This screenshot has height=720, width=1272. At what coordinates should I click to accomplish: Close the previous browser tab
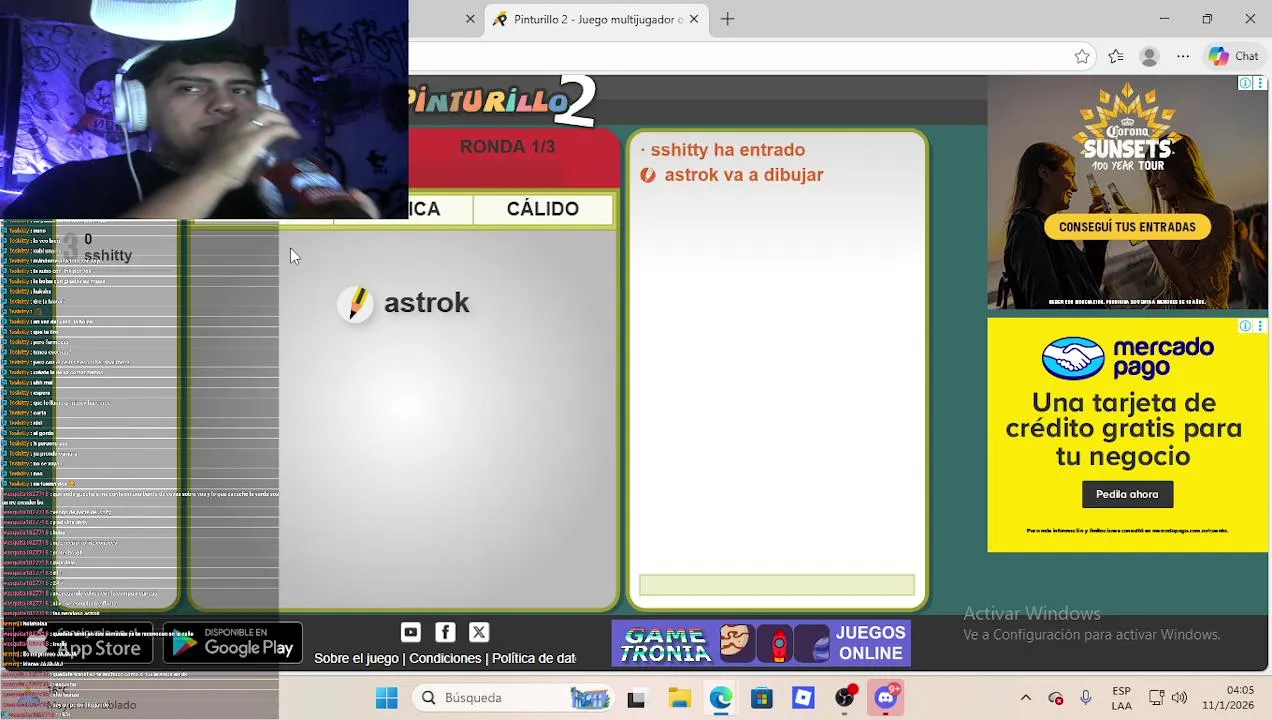pos(470,19)
